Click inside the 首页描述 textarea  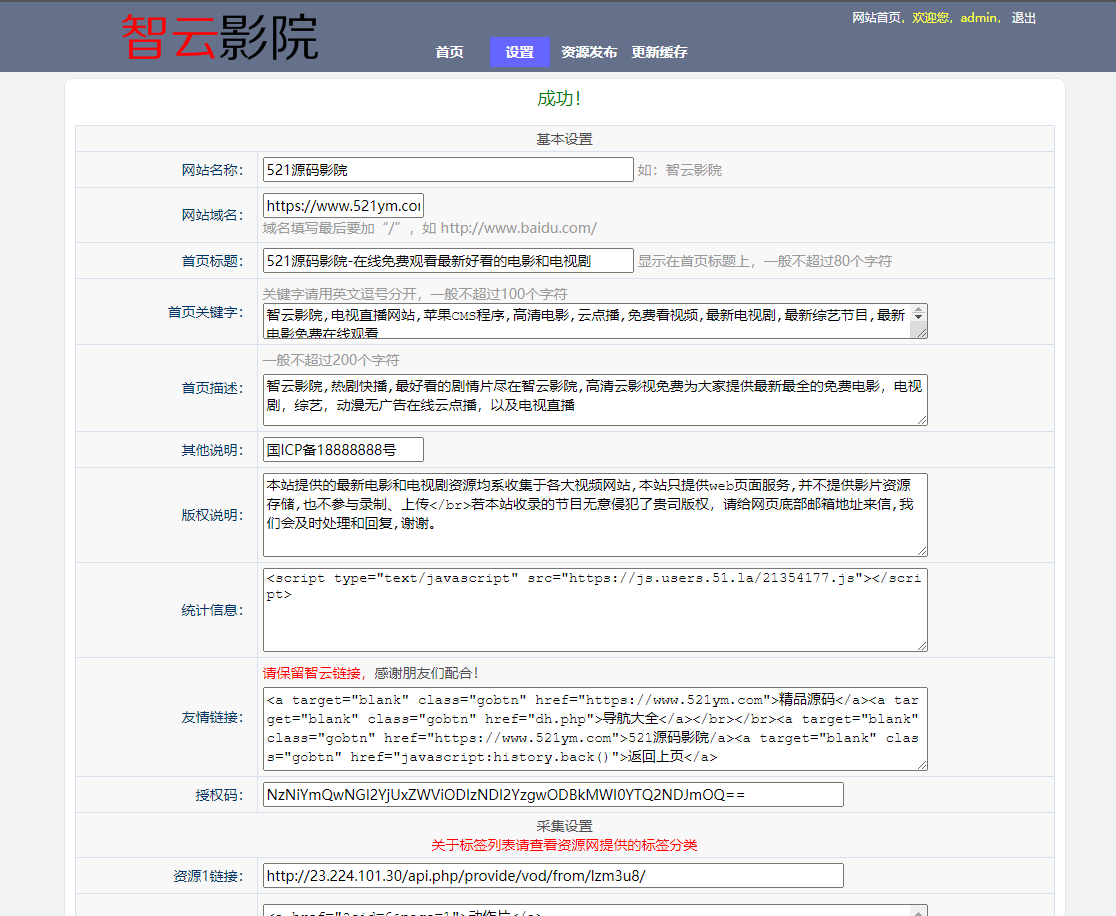[x=594, y=400]
